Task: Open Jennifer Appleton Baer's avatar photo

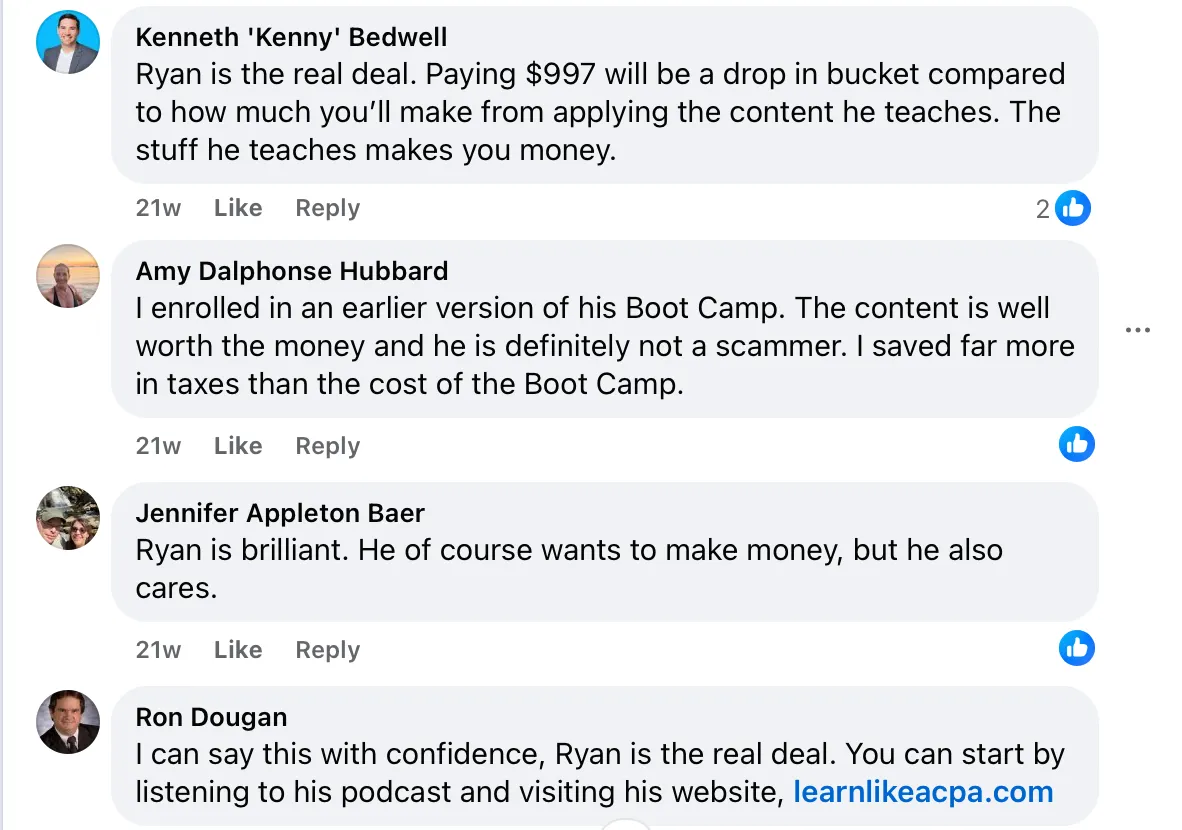Action: click(x=68, y=518)
